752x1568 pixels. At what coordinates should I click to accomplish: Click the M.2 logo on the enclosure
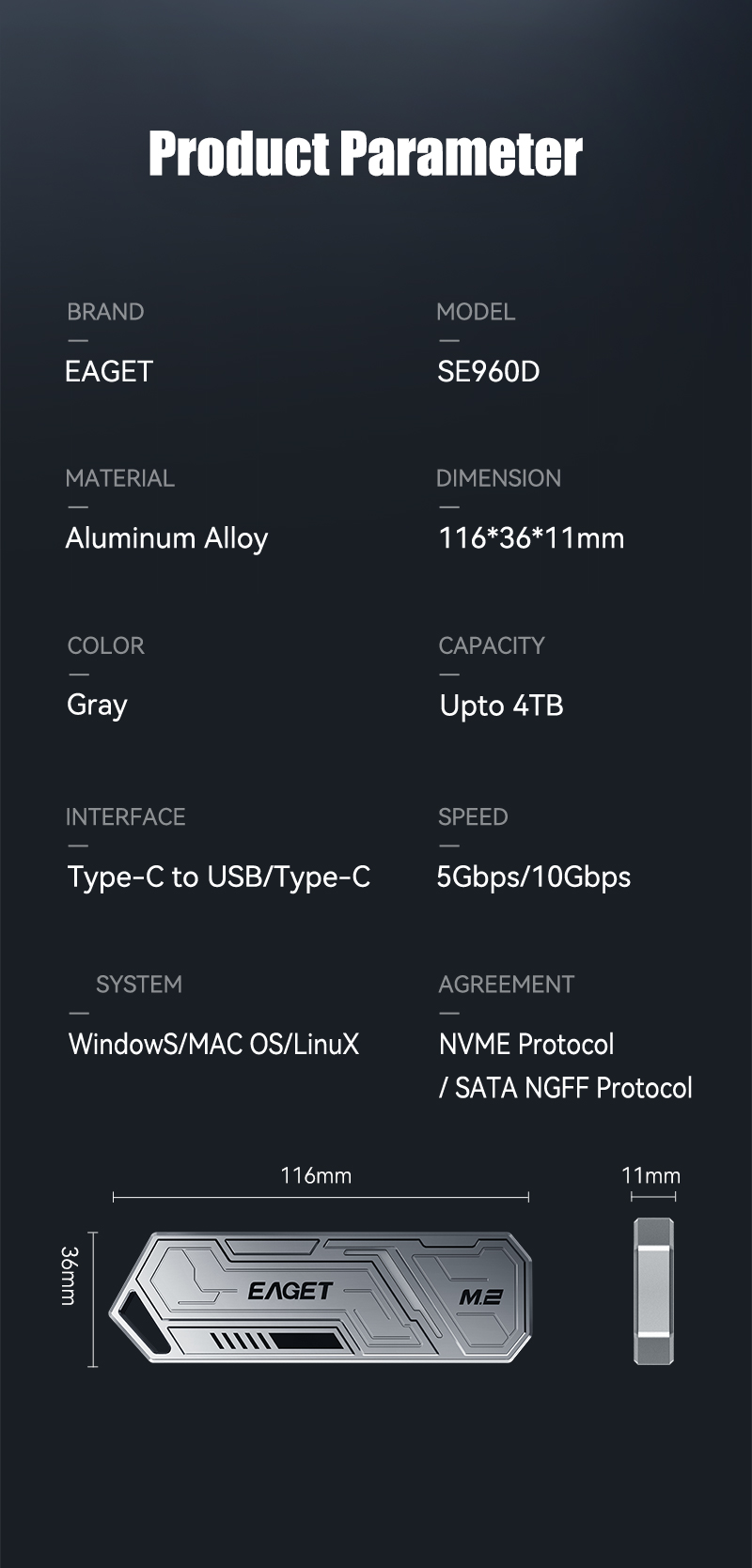point(480,1297)
